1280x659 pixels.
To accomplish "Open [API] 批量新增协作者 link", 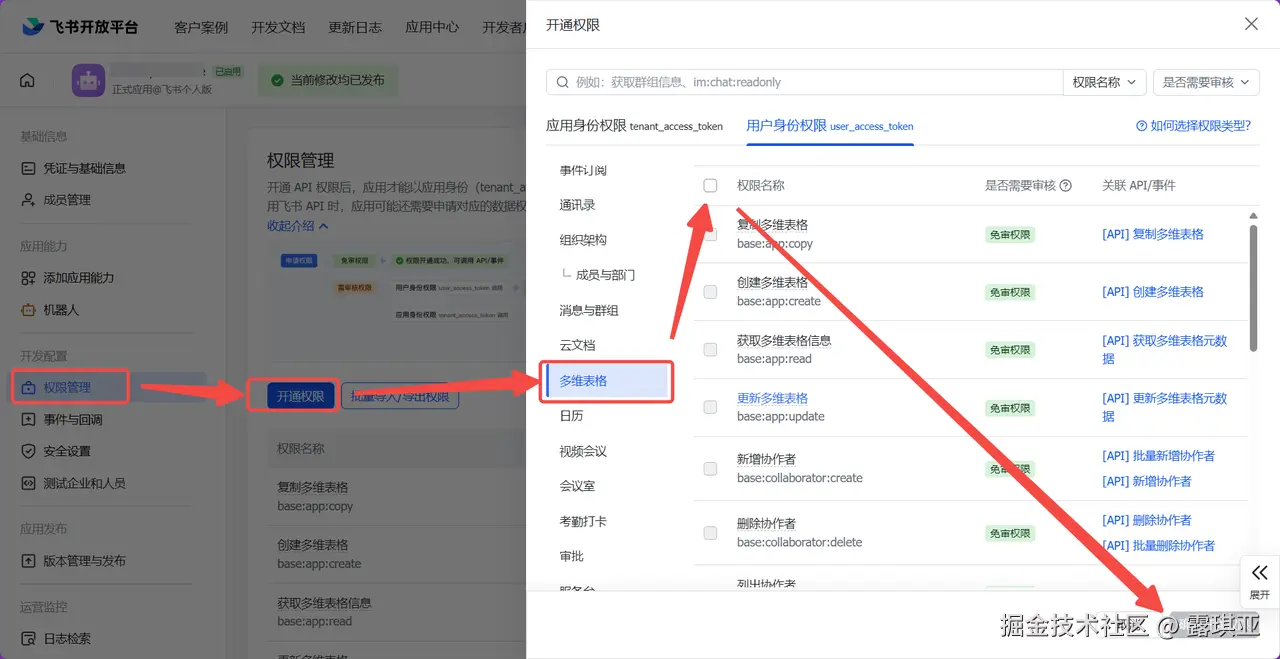I will (1158, 456).
